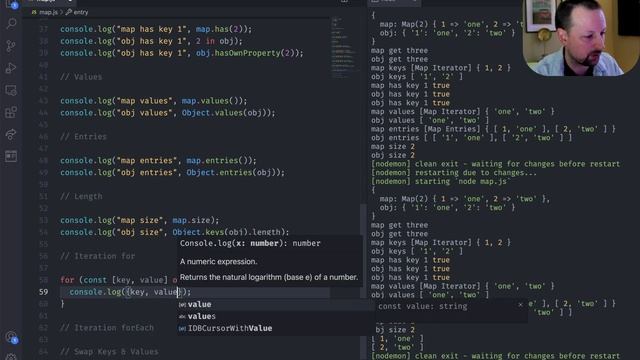Screen dimensions: 640x360
Task: Click the '// Iteration forEach' comment
Action: (107, 328)
